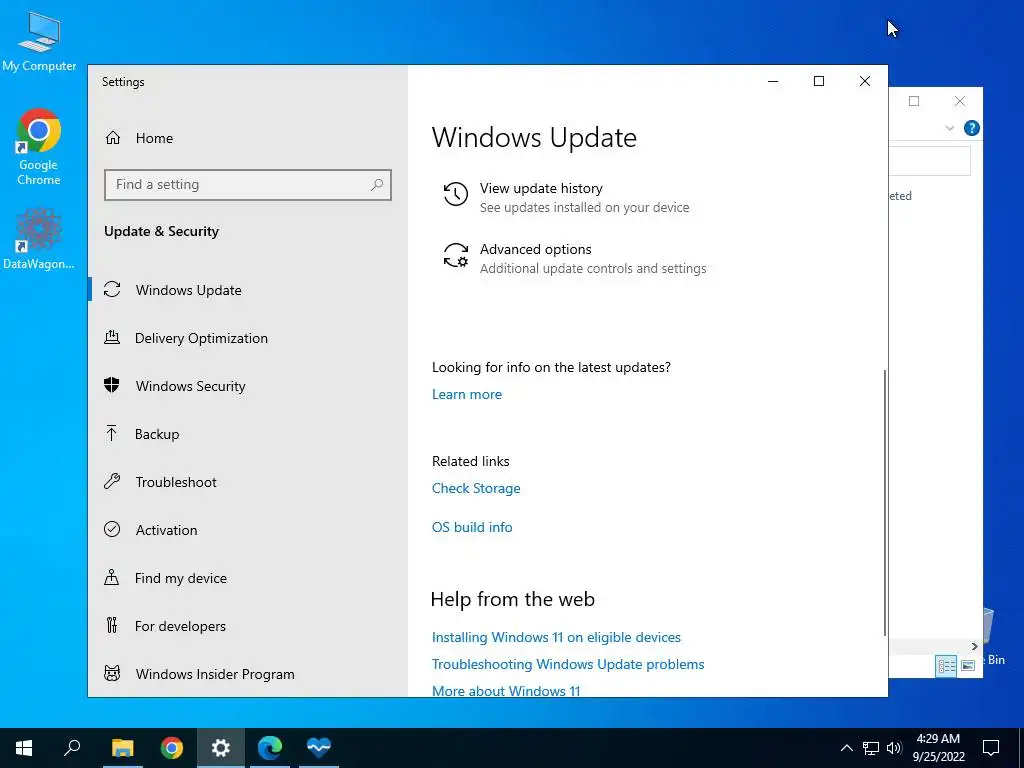This screenshot has width=1024, height=768.
Task: Open Delivery Optimization icon in sidebar
Action: tap(112, 338)
